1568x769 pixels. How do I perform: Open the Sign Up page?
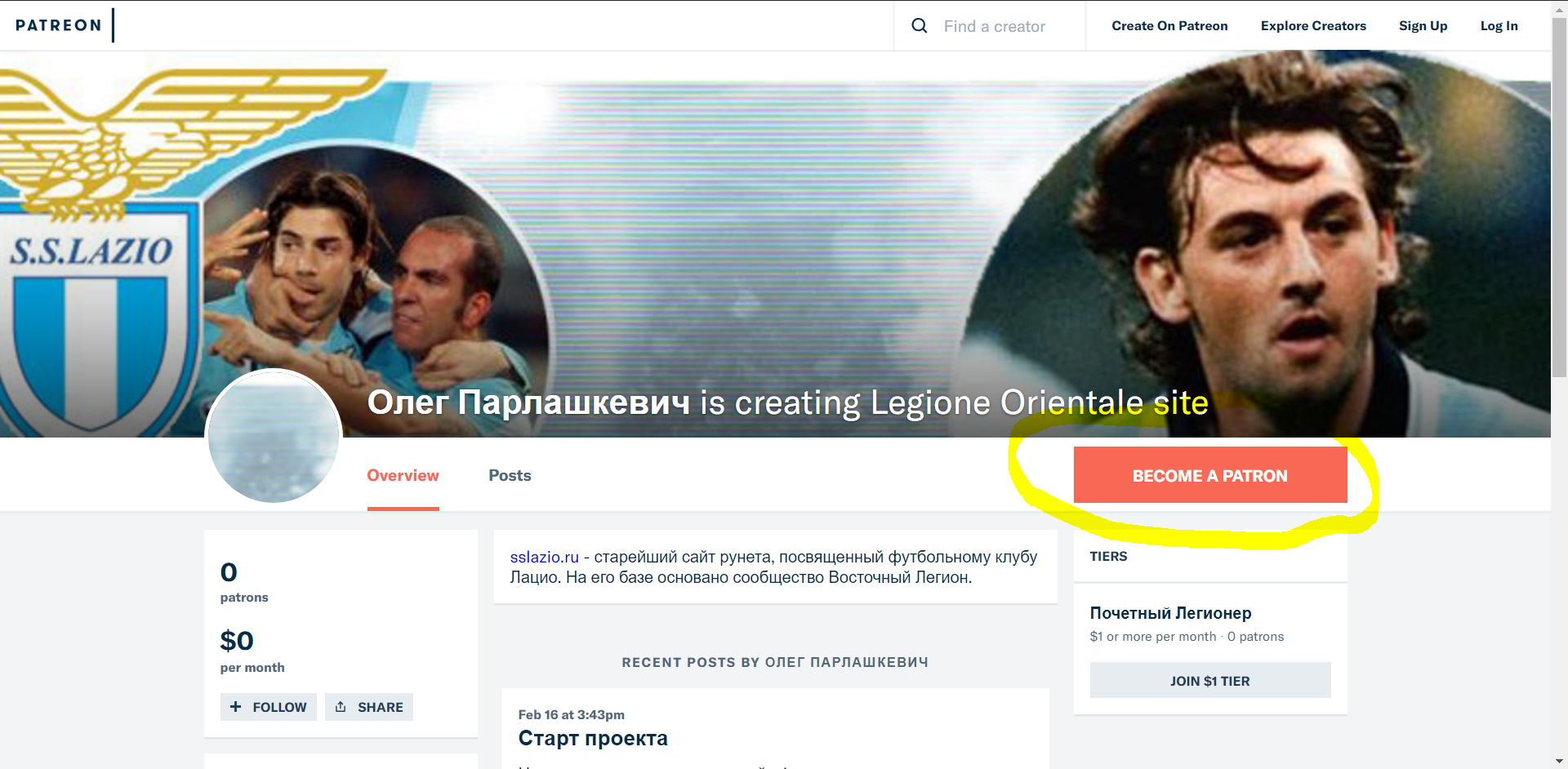click(1423, 26)
